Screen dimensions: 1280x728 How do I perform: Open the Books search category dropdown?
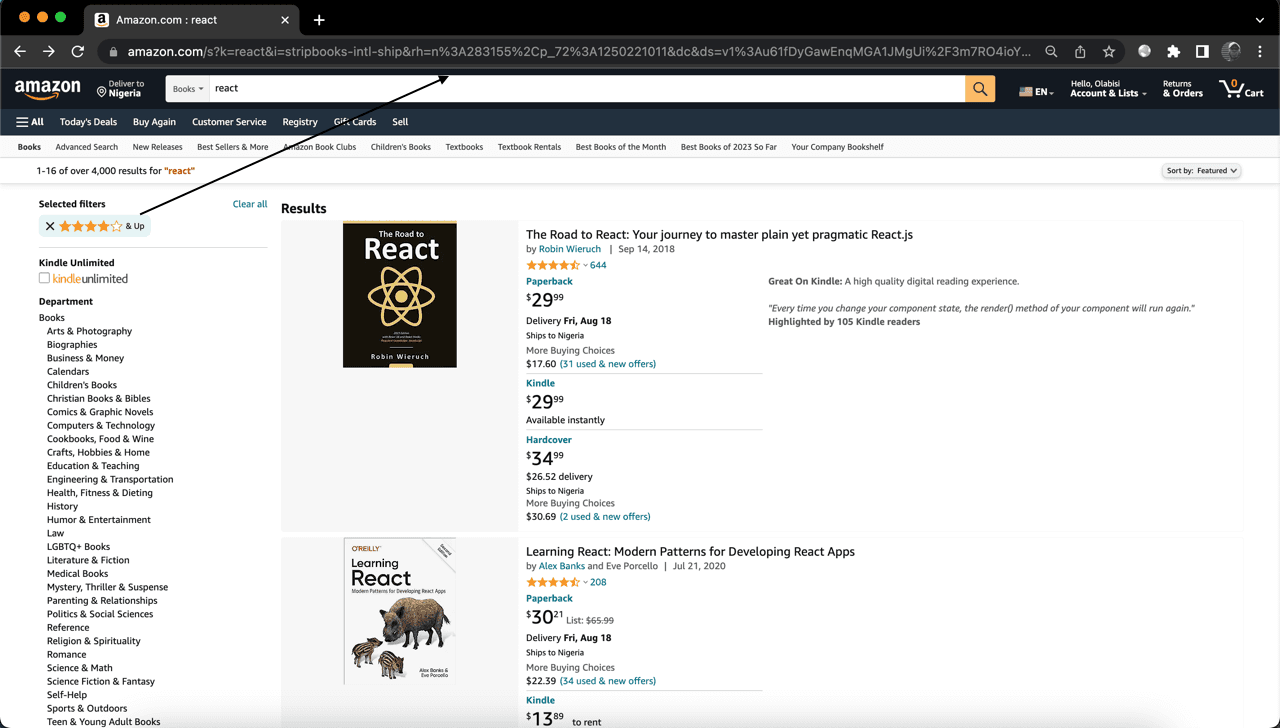pyautogui.click(x=188, y=89)
